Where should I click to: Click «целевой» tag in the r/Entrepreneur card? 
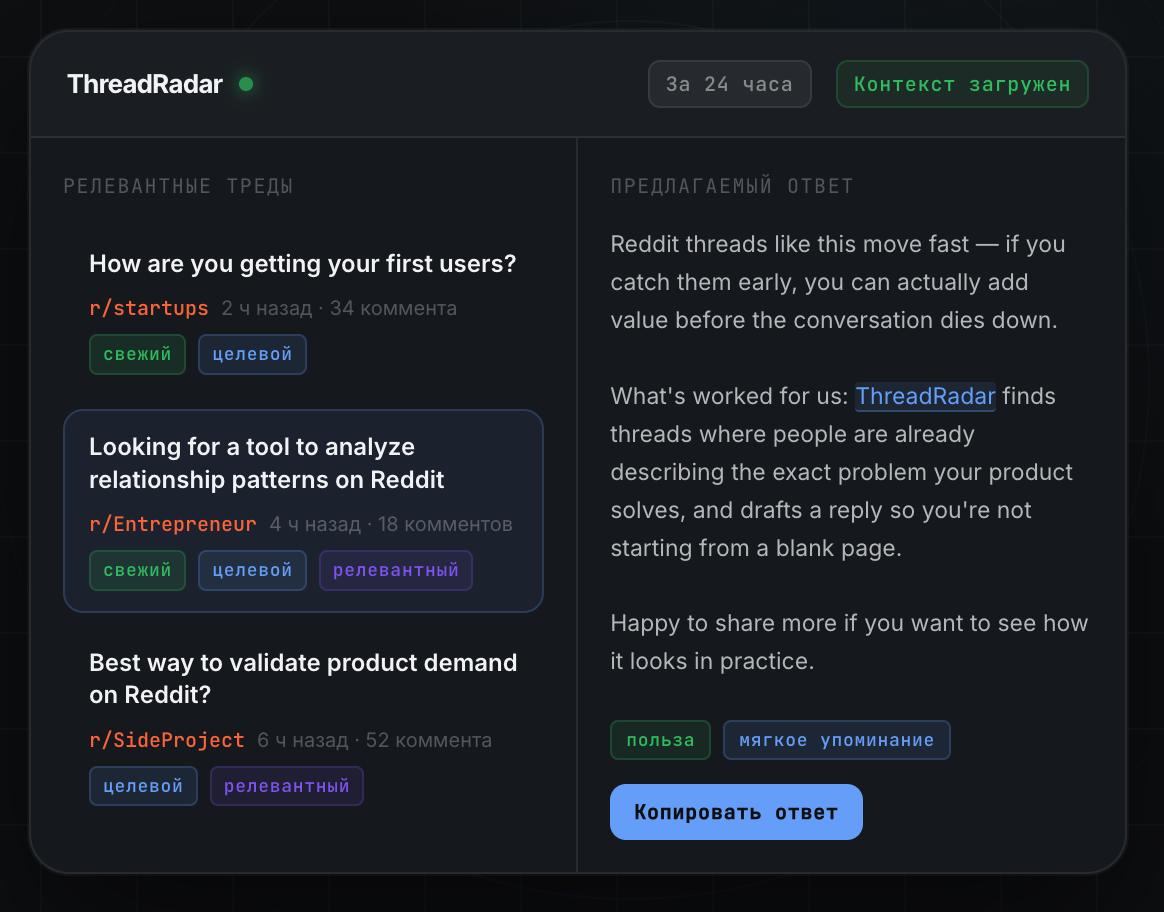point(252,570)
